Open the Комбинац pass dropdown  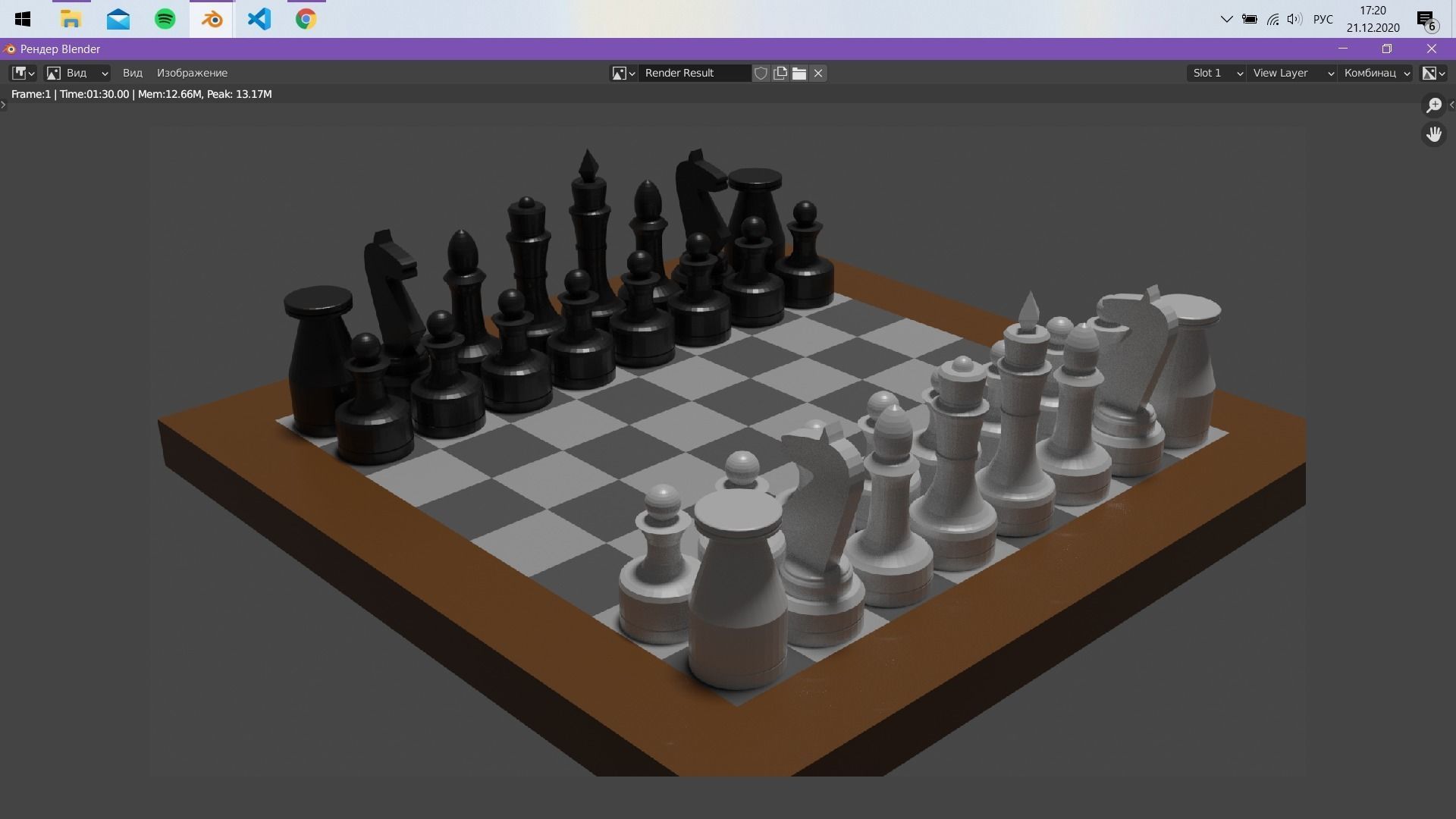pos(1376,73)
